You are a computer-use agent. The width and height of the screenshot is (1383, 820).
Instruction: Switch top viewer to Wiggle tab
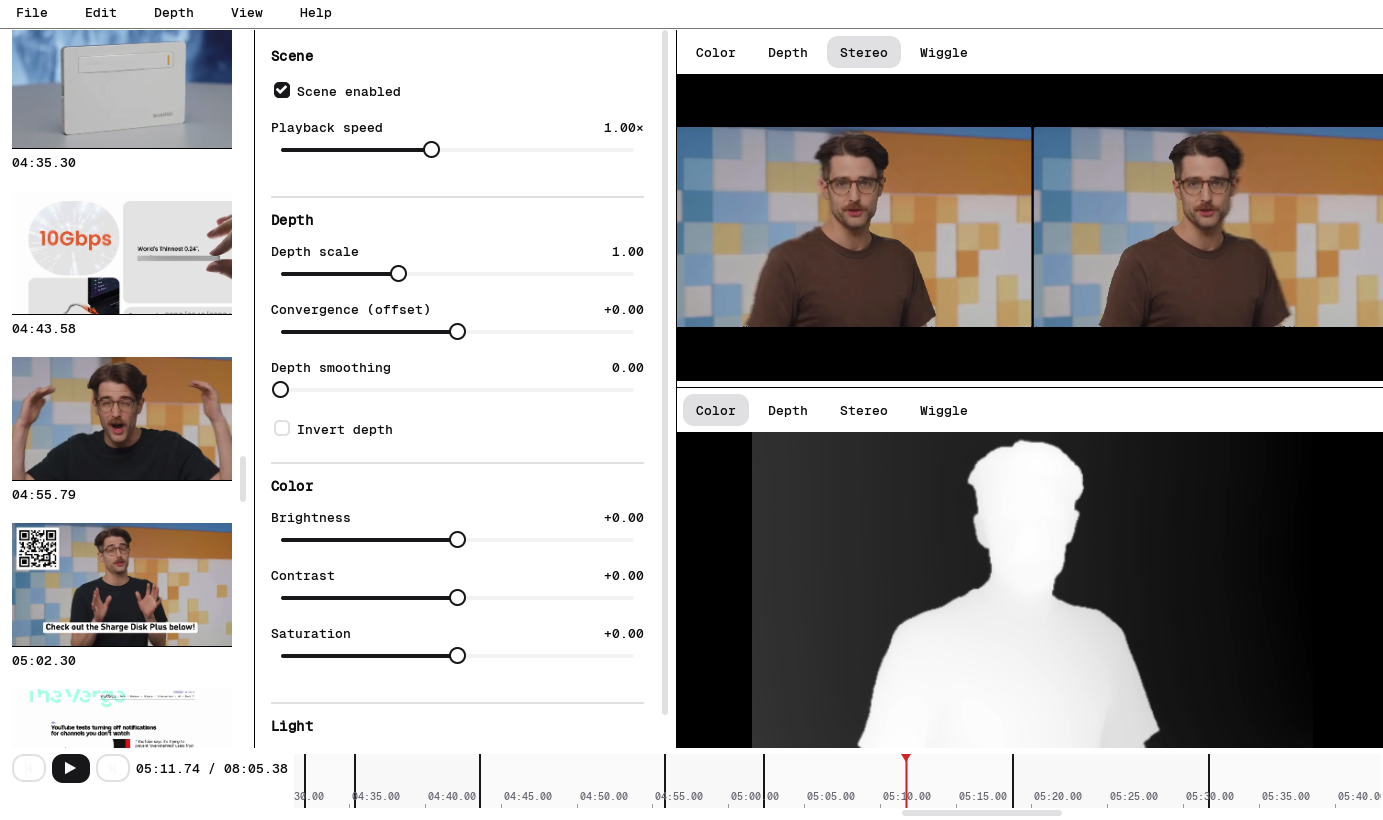point(944,52)
